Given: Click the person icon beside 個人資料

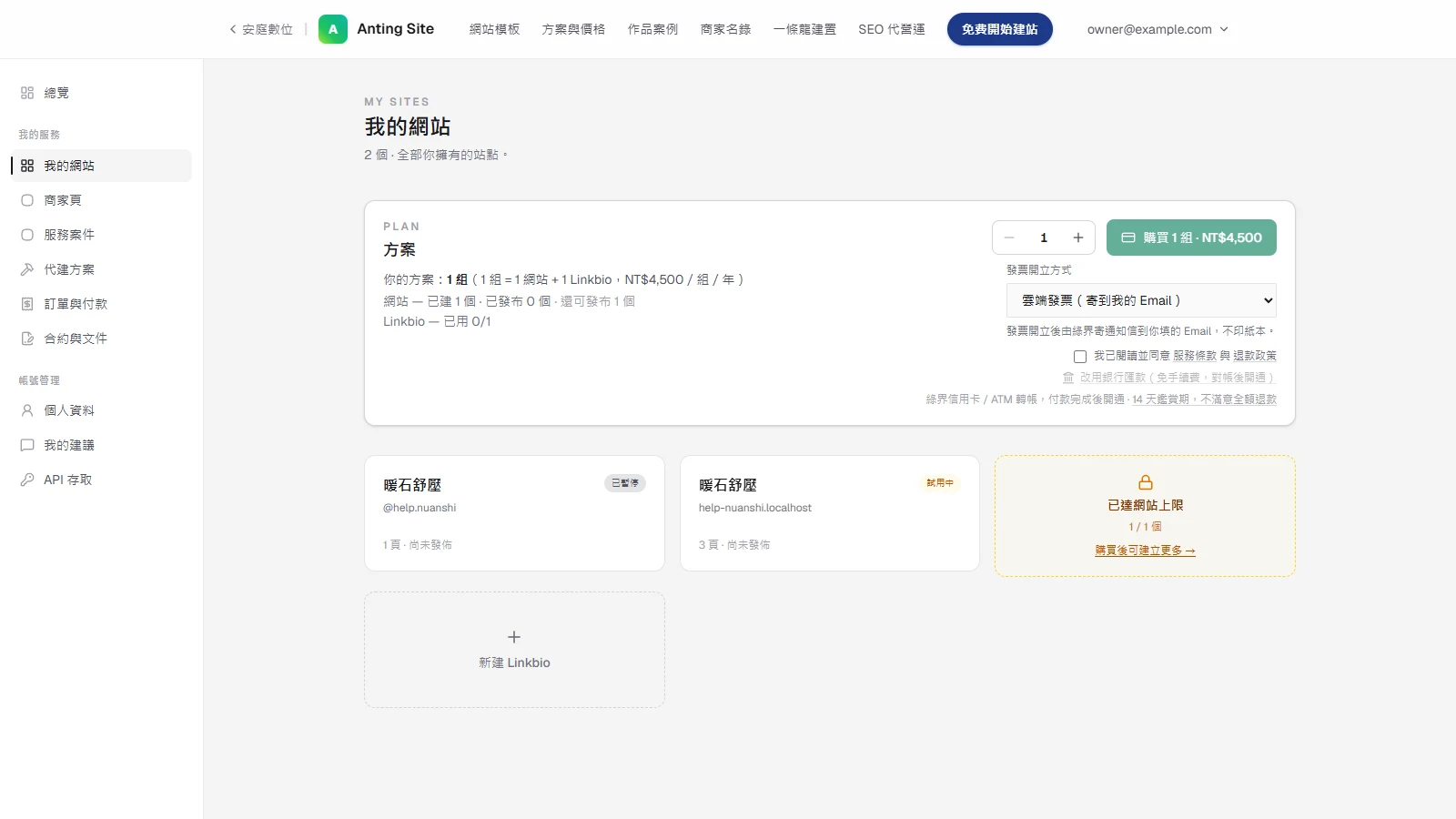Looking at the screenshot, I should (27, 410).
